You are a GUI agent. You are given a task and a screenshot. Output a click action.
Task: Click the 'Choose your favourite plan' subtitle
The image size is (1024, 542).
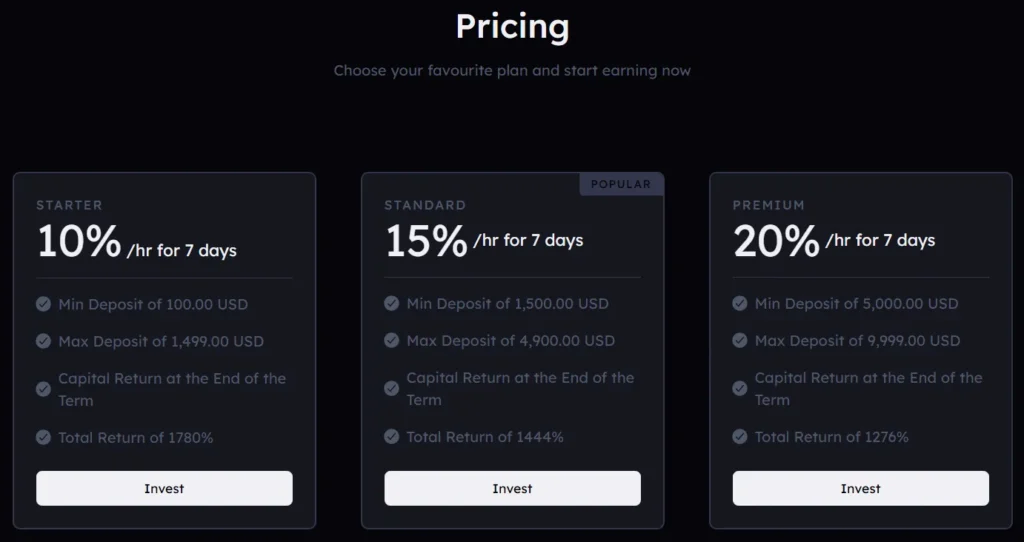pyautogui.click(x=512, y=71)
